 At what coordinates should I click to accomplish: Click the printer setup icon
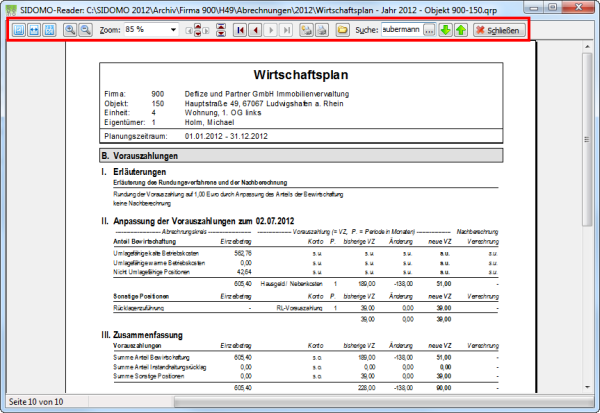click(307, 30)
